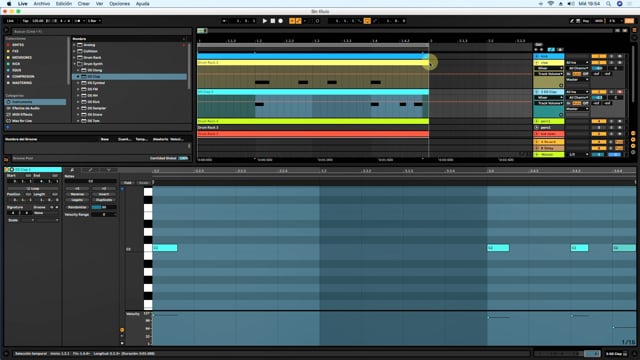640x360 pixels.
Task: Click the MIDI map mode button
Action: [599, 21]
